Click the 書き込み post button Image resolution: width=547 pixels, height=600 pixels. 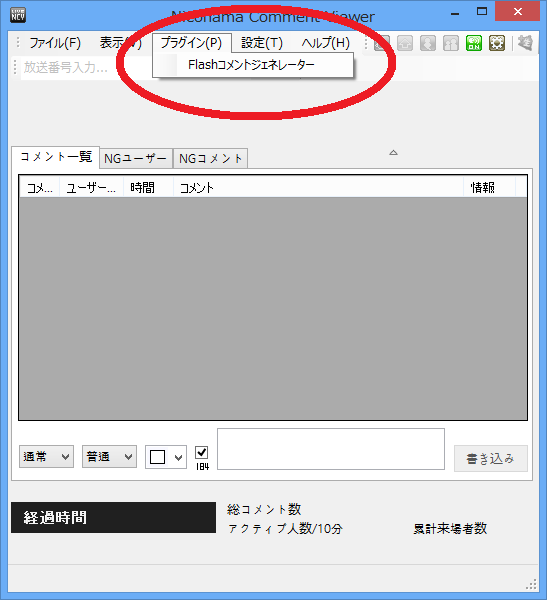click(x=491, y=458)
